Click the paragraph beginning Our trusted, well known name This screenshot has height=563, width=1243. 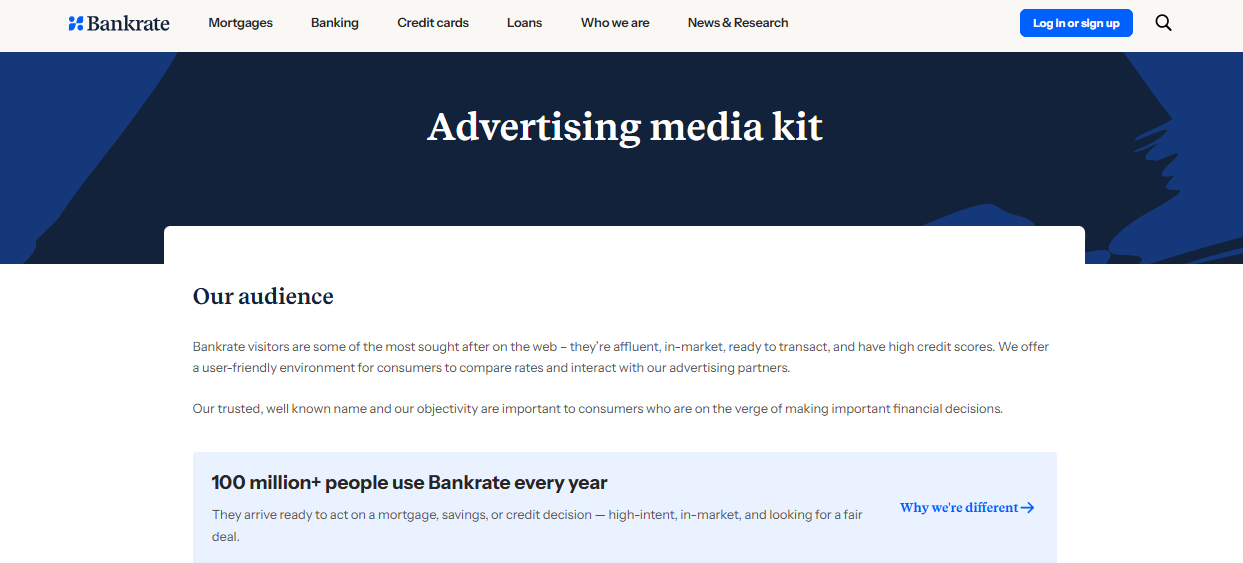597,409
